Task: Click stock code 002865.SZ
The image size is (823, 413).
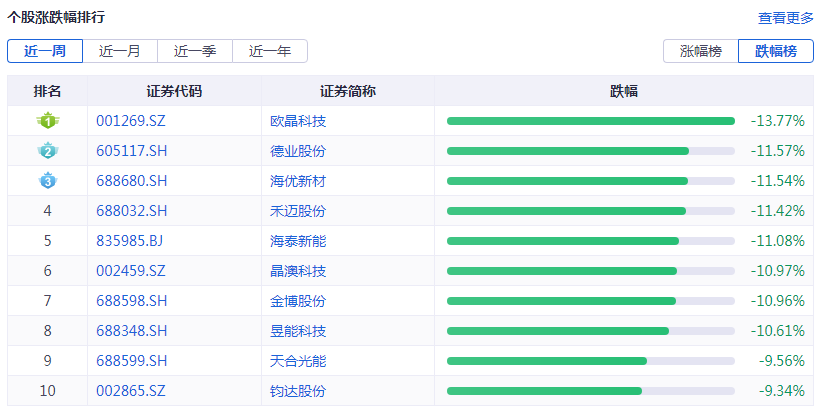Action: tap(131, 391)
